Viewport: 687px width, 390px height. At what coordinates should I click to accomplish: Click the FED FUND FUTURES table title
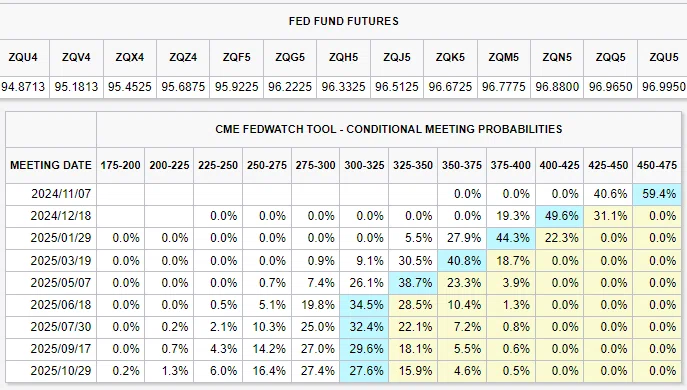pos(344,21)
